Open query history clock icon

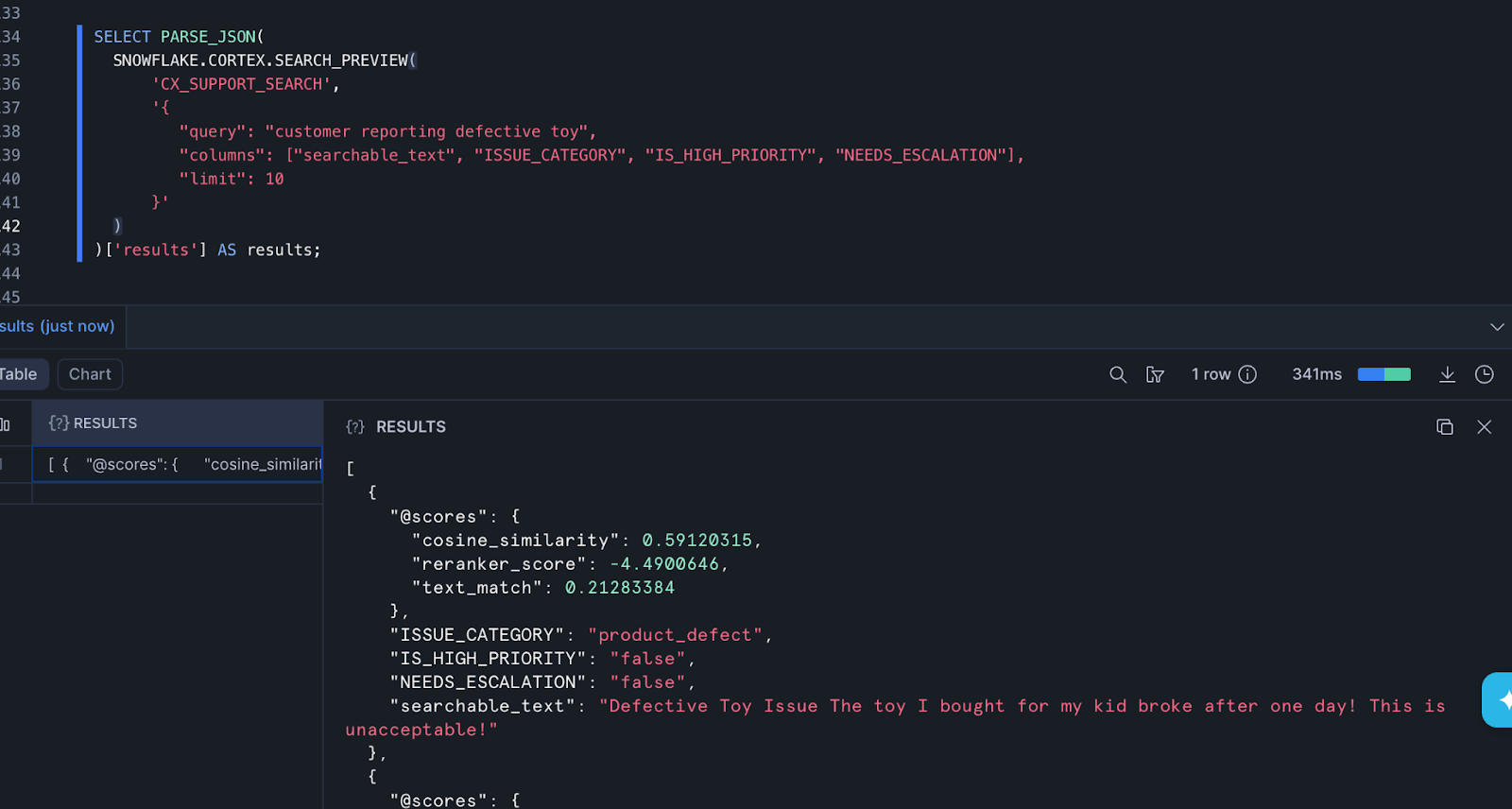tap(1485, 374)
